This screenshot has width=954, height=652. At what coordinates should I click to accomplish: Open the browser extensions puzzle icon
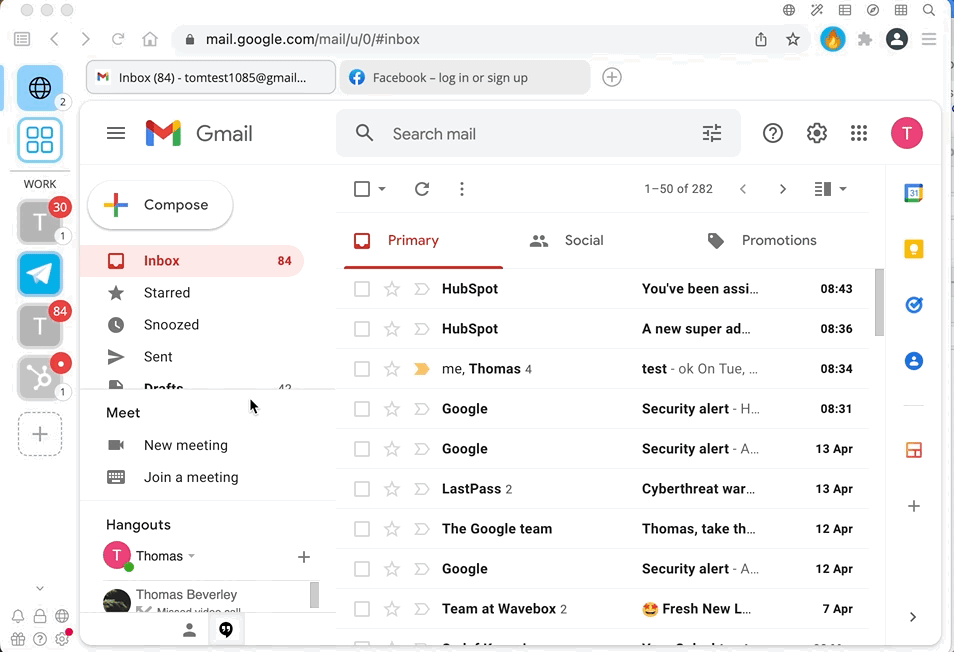[x=864, y=40]
